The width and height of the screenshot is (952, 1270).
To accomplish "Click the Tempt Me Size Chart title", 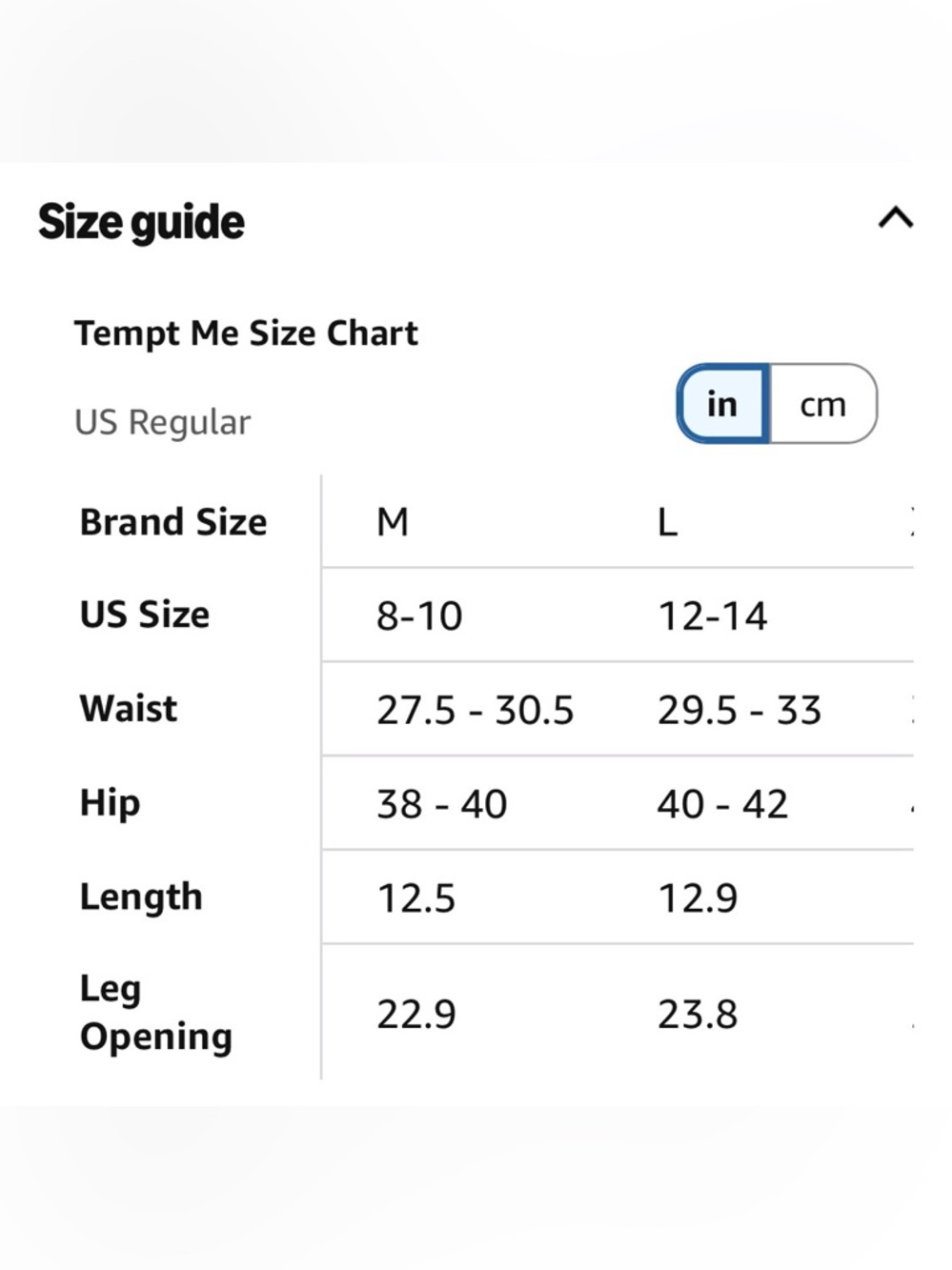I will (246, 333).
